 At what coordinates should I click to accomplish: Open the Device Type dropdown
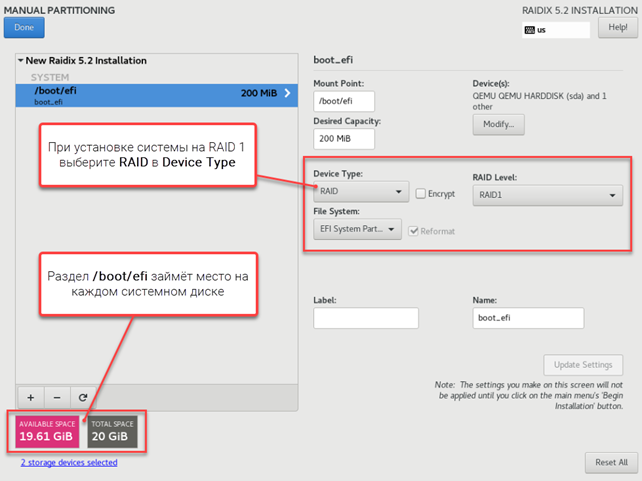[360, 192]
